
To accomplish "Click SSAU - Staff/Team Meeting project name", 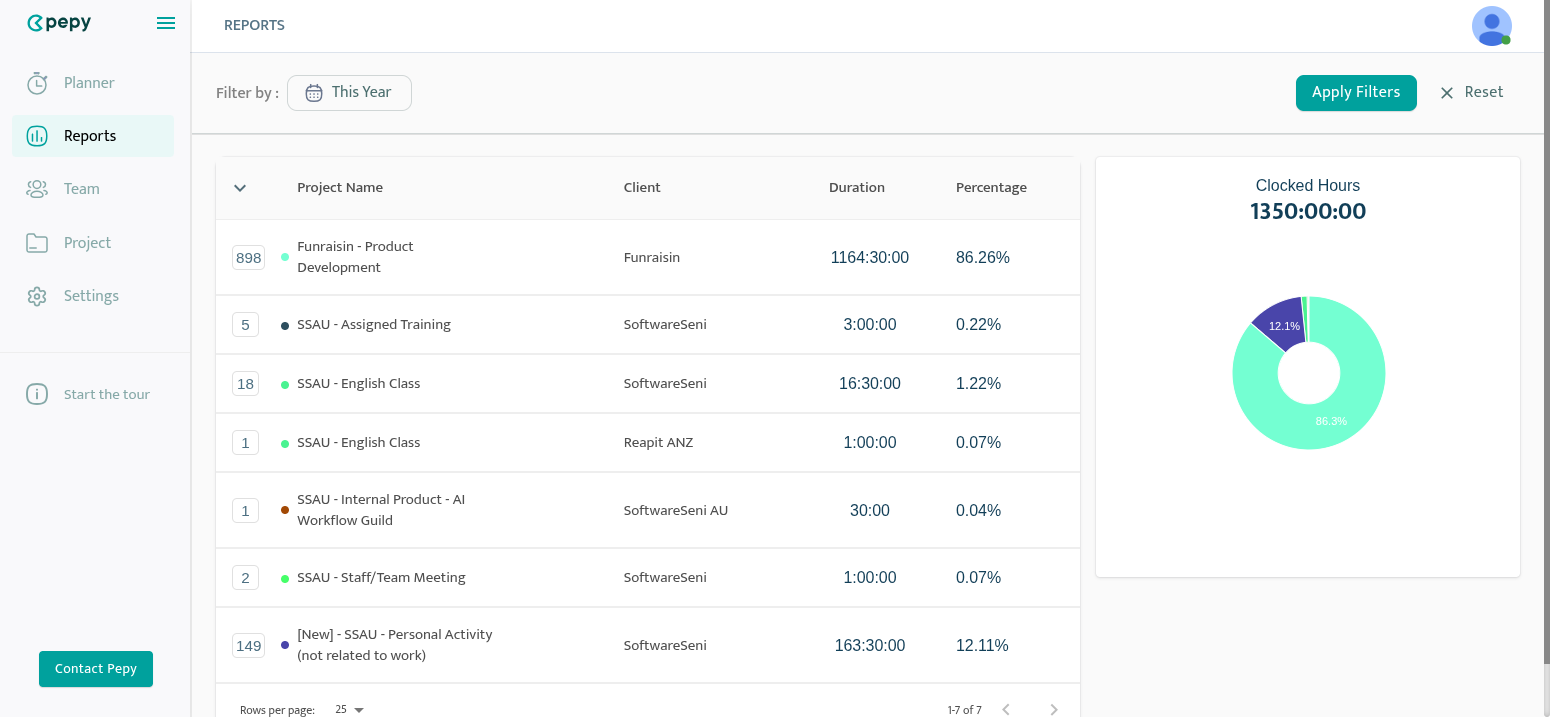I will [x=381, y=578].
